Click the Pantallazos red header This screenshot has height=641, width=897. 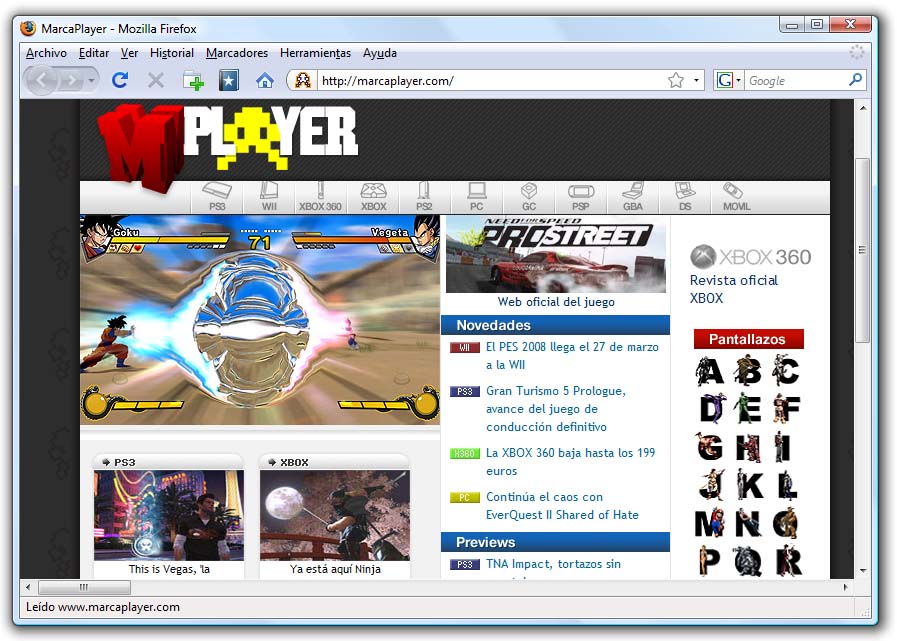748,339
